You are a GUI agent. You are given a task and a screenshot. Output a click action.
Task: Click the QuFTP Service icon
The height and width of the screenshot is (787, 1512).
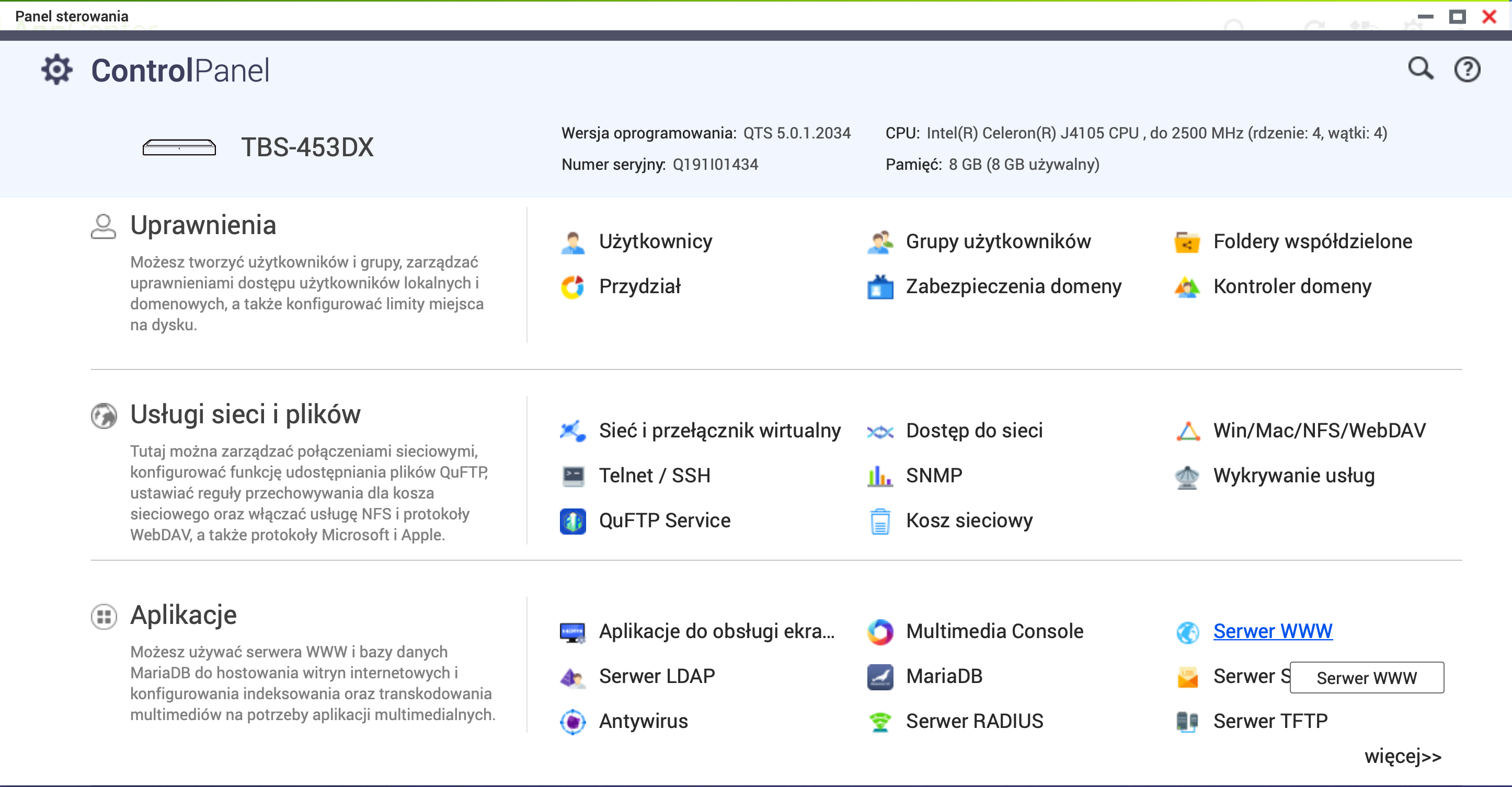(572, 521)
